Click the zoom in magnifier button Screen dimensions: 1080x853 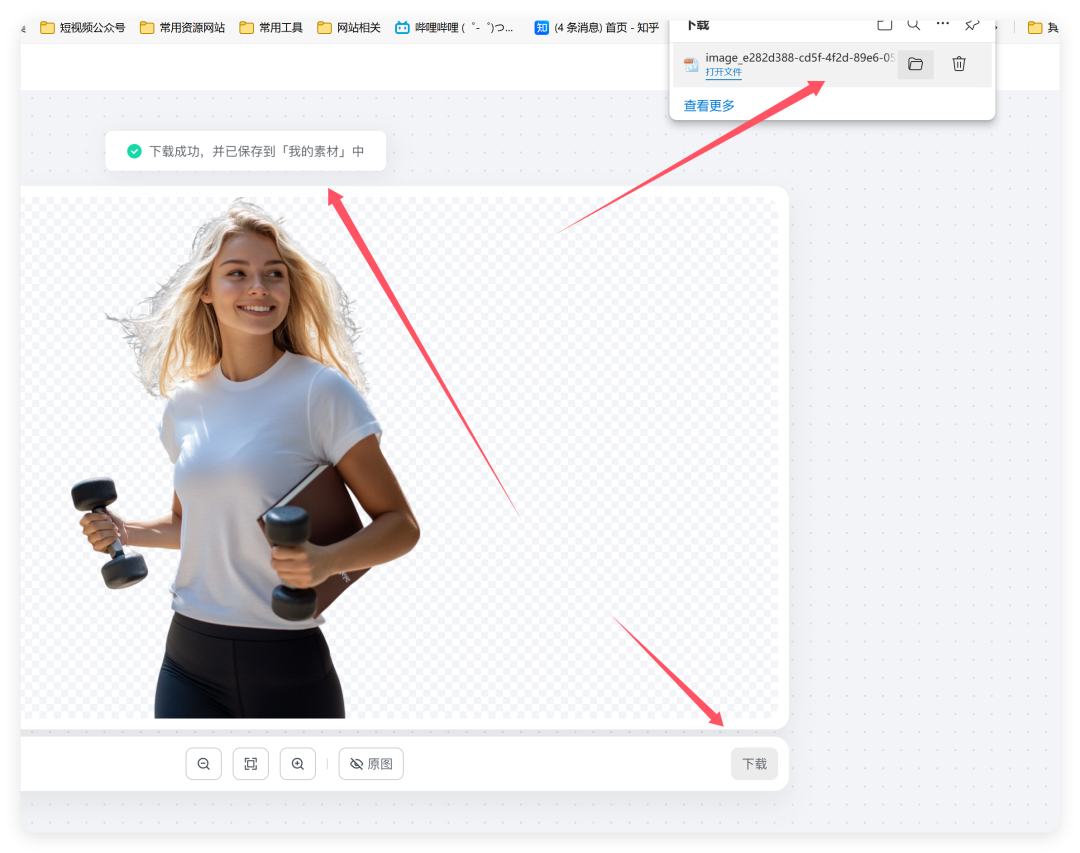pyautogui.click(x=298, y=764)
